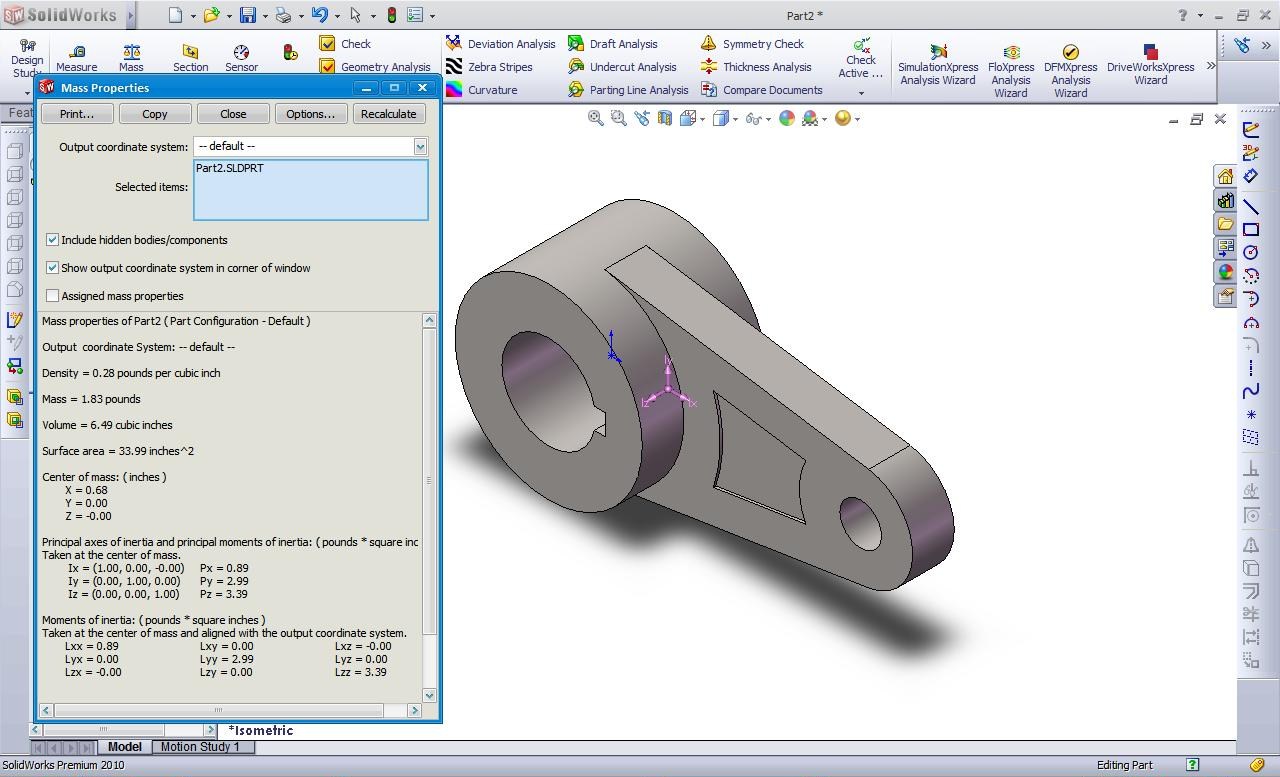Show Curvature display
This screenshot has width=1280, height=777.
click(x=482, y=90)
